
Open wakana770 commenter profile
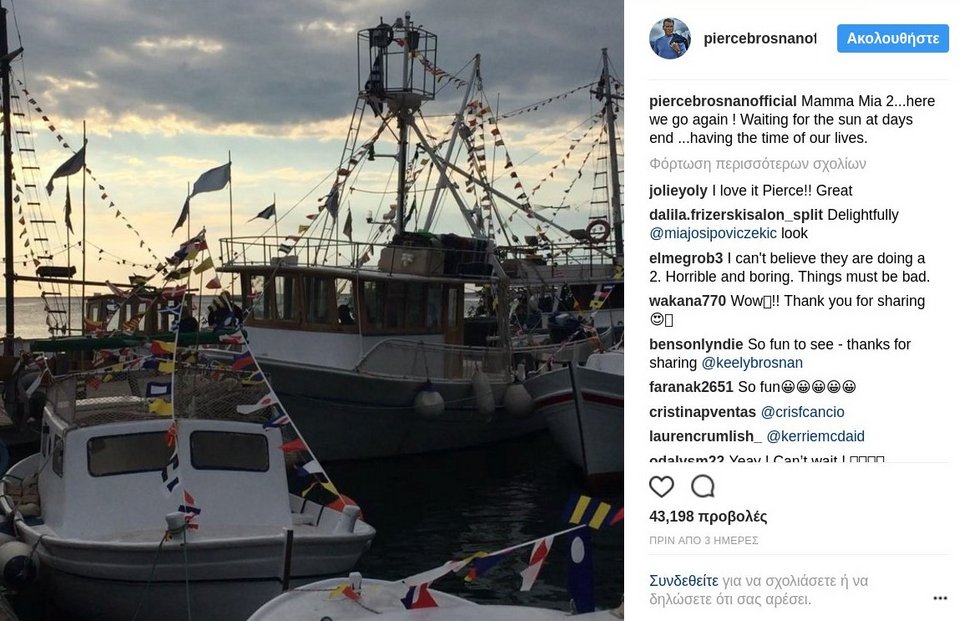(688, 301)
